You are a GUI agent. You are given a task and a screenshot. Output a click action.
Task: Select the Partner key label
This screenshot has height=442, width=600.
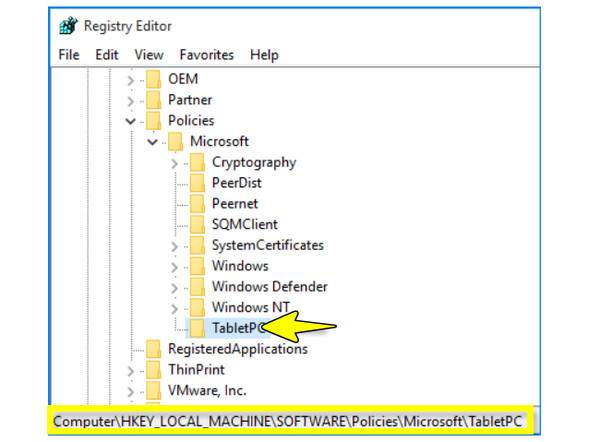[x=190, y=100]
